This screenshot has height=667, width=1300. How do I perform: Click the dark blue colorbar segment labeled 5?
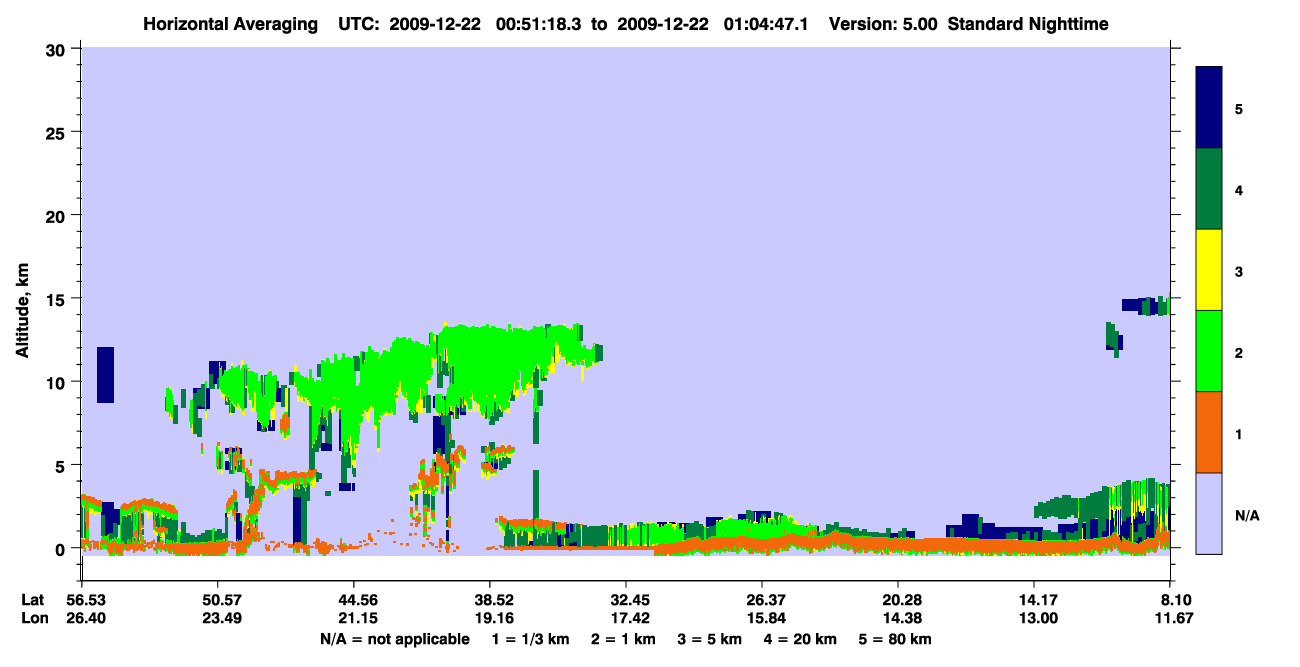pos(1209,108)
